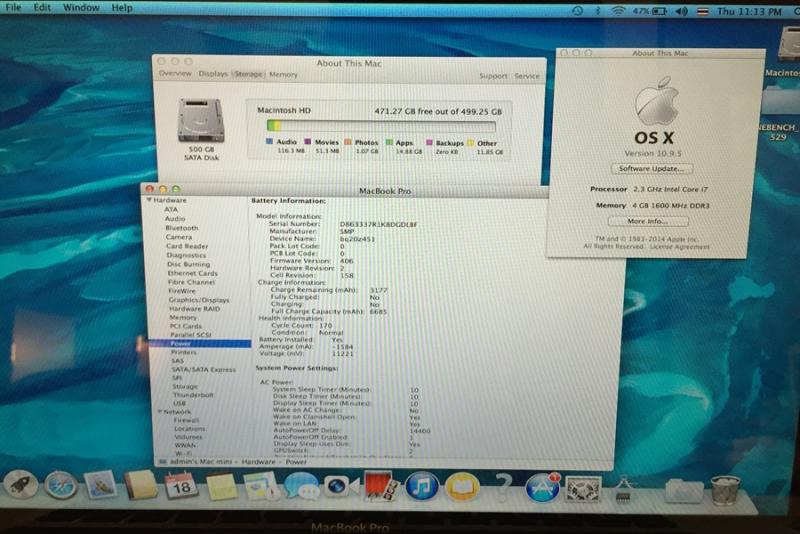The width and height of the screenshot is (800, 534).
Task: Select Bluetooth in the sidebar
Action: click(x=182, y=227)
